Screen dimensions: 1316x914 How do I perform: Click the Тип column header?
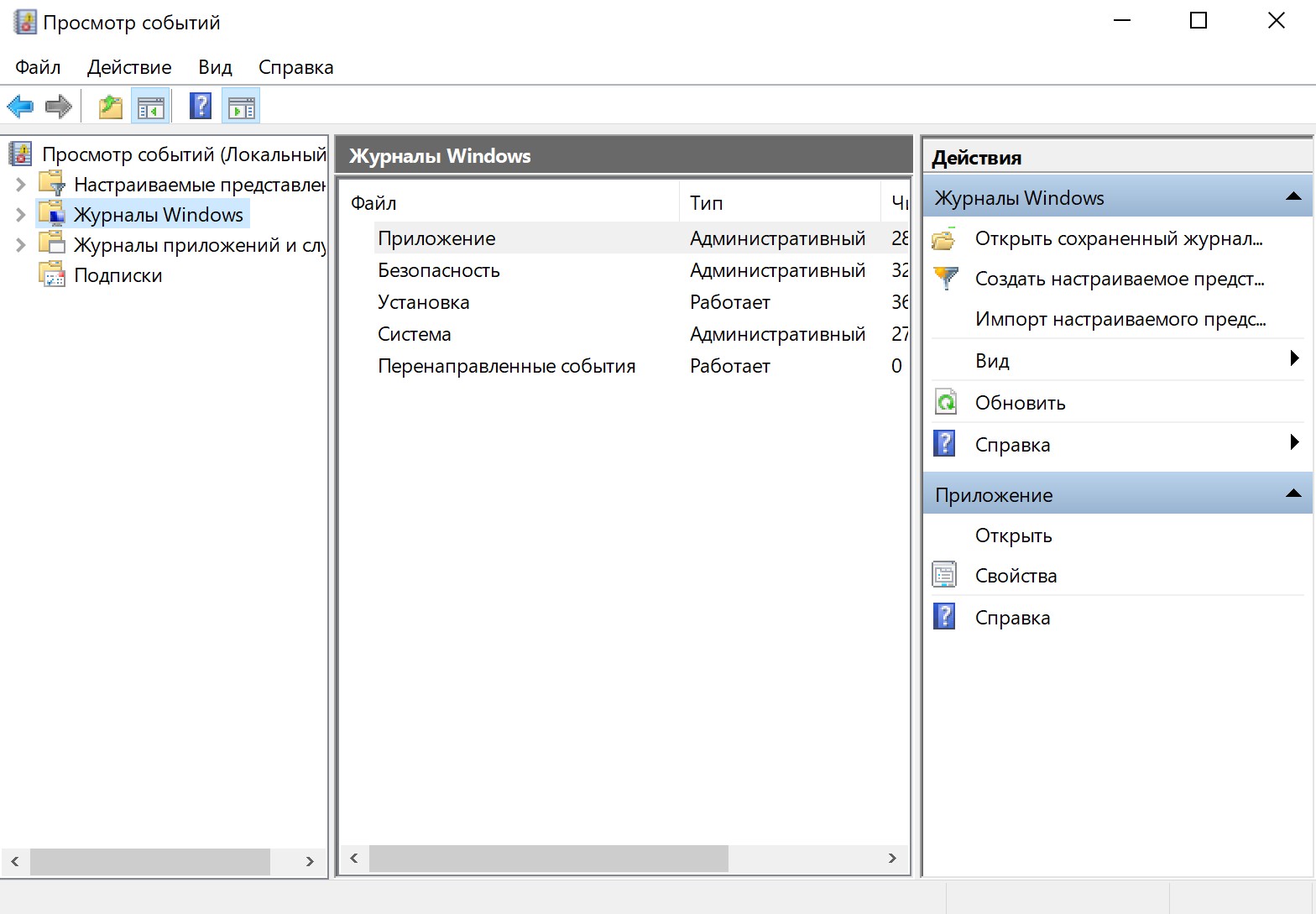click(780, 202)
